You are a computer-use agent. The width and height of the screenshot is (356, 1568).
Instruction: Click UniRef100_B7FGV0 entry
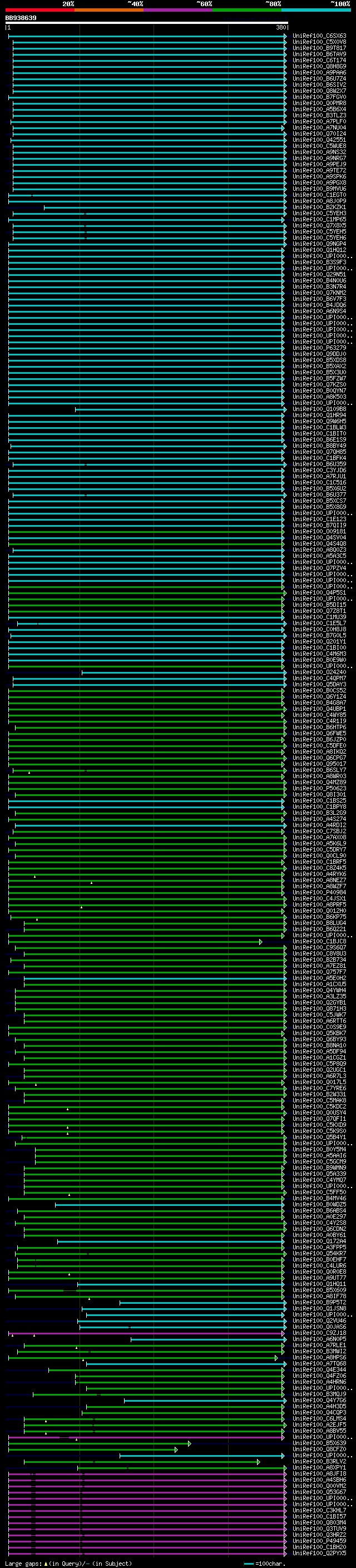pos(319,97)
